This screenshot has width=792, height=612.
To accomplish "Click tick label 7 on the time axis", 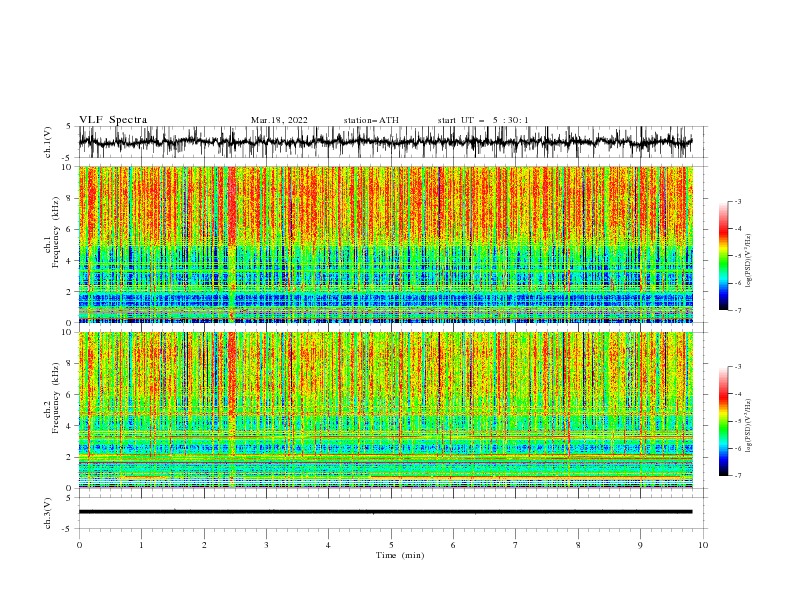I will [x=516, y=545].
